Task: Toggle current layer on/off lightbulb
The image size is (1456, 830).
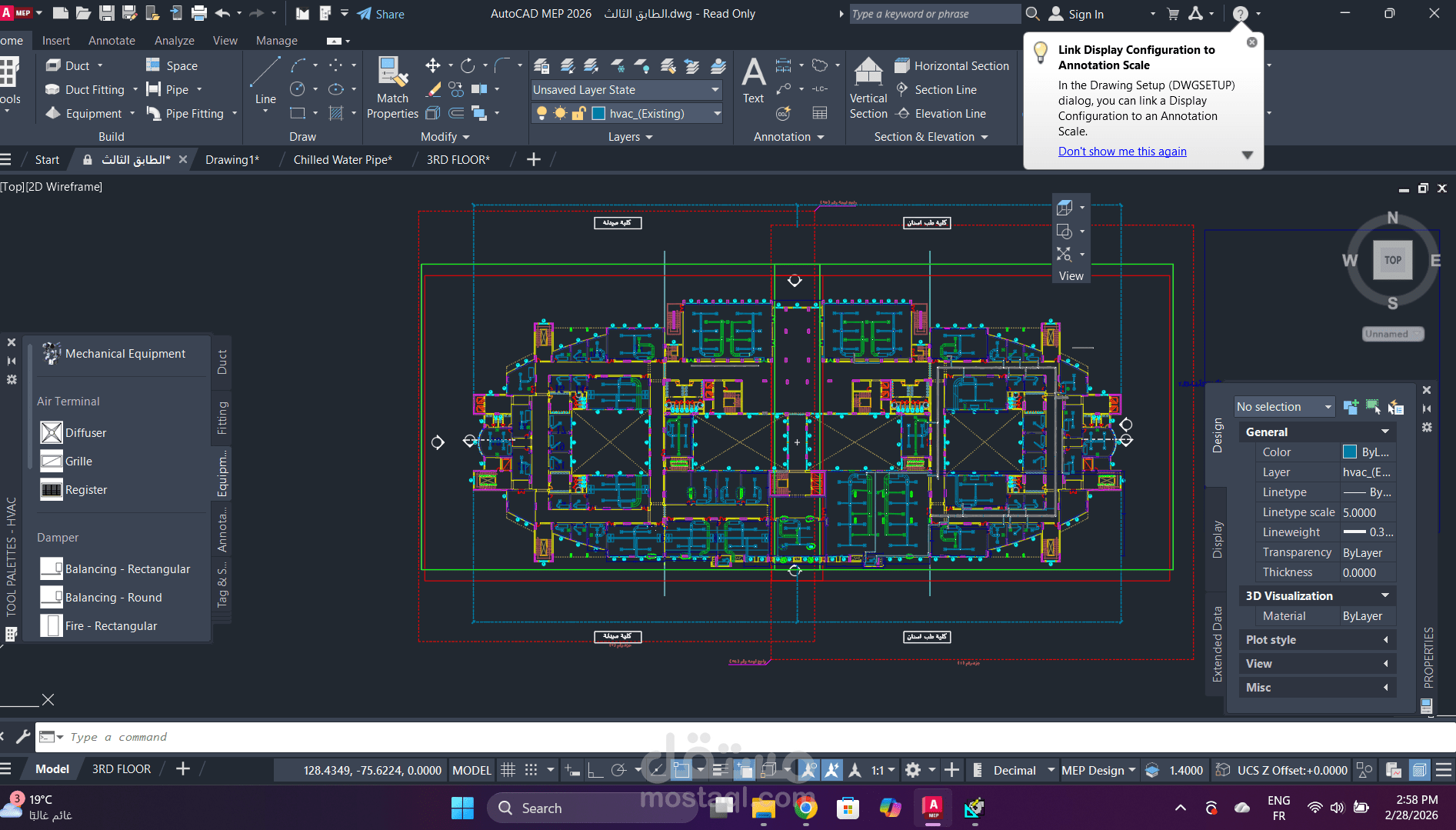Action: coord(541,113)
